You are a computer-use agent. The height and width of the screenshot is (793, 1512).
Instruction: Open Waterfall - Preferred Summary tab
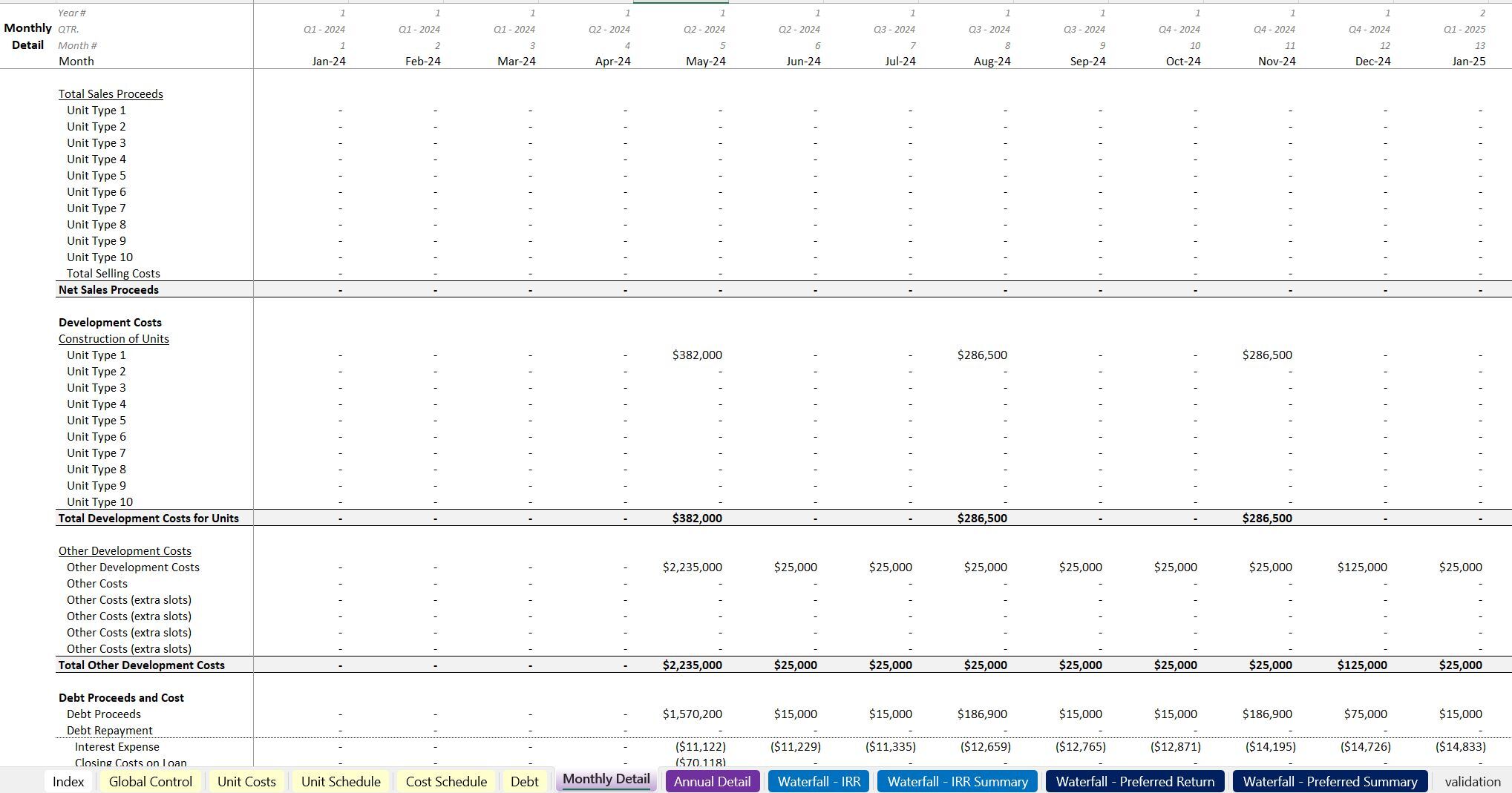[1330, 781]
